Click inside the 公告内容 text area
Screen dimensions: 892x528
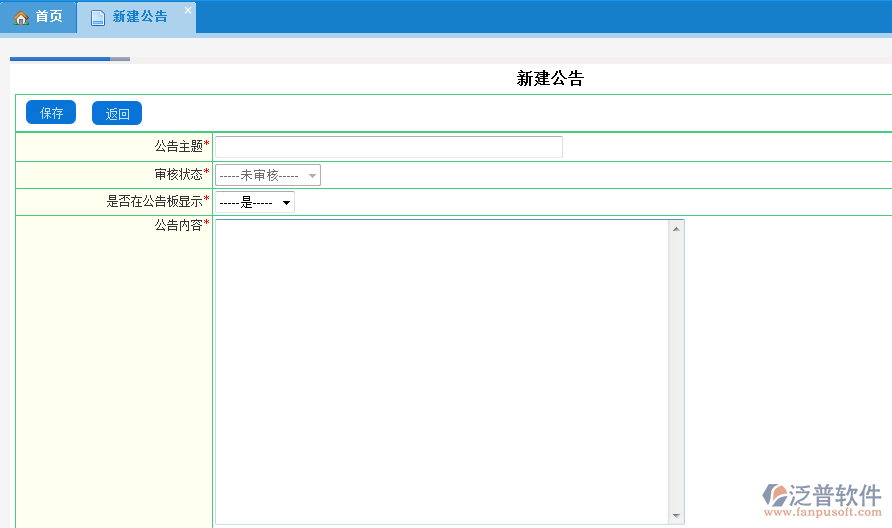point(442,370)
